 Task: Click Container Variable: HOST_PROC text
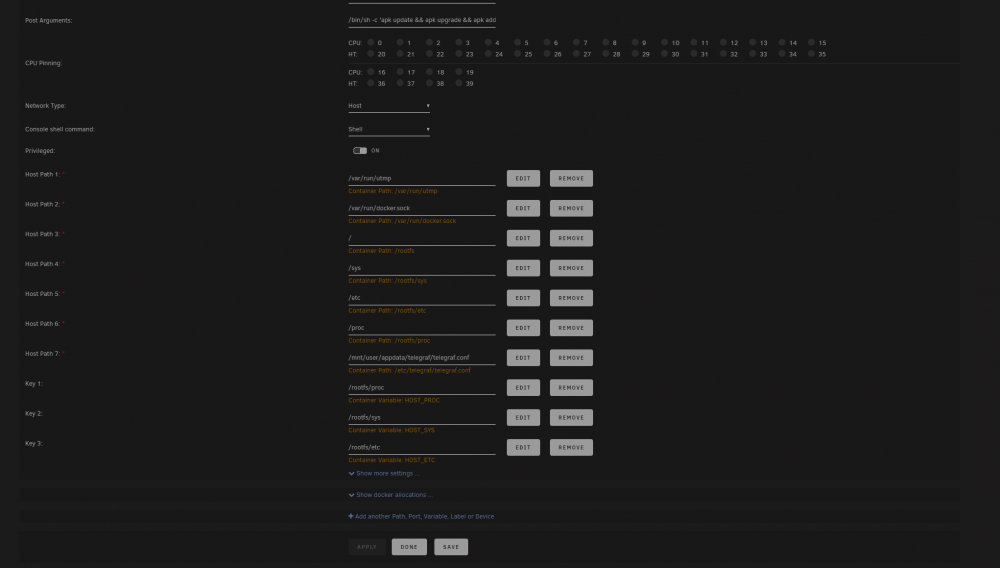393,400
